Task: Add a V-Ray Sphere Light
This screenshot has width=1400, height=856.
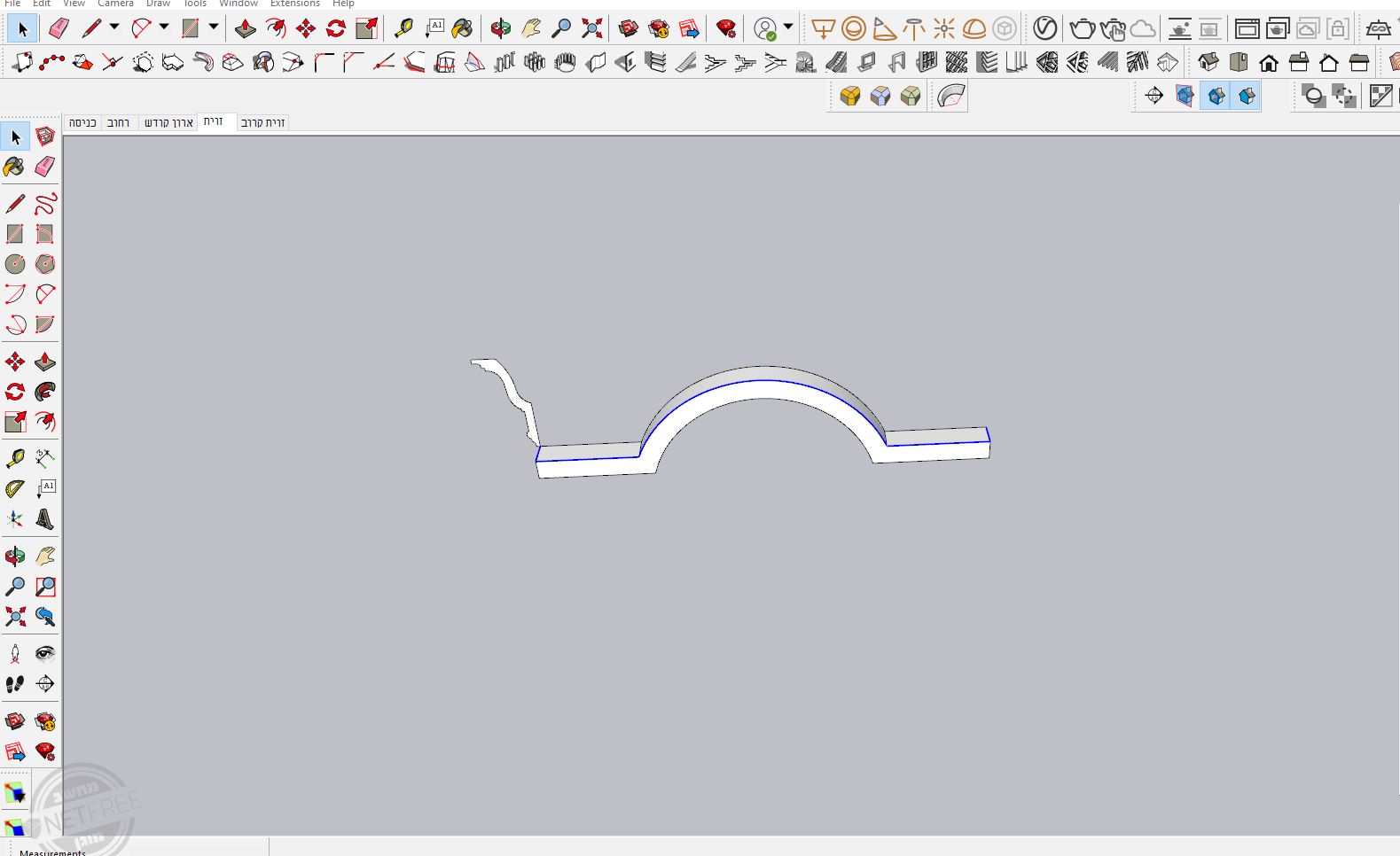Action: pos(854,29)
